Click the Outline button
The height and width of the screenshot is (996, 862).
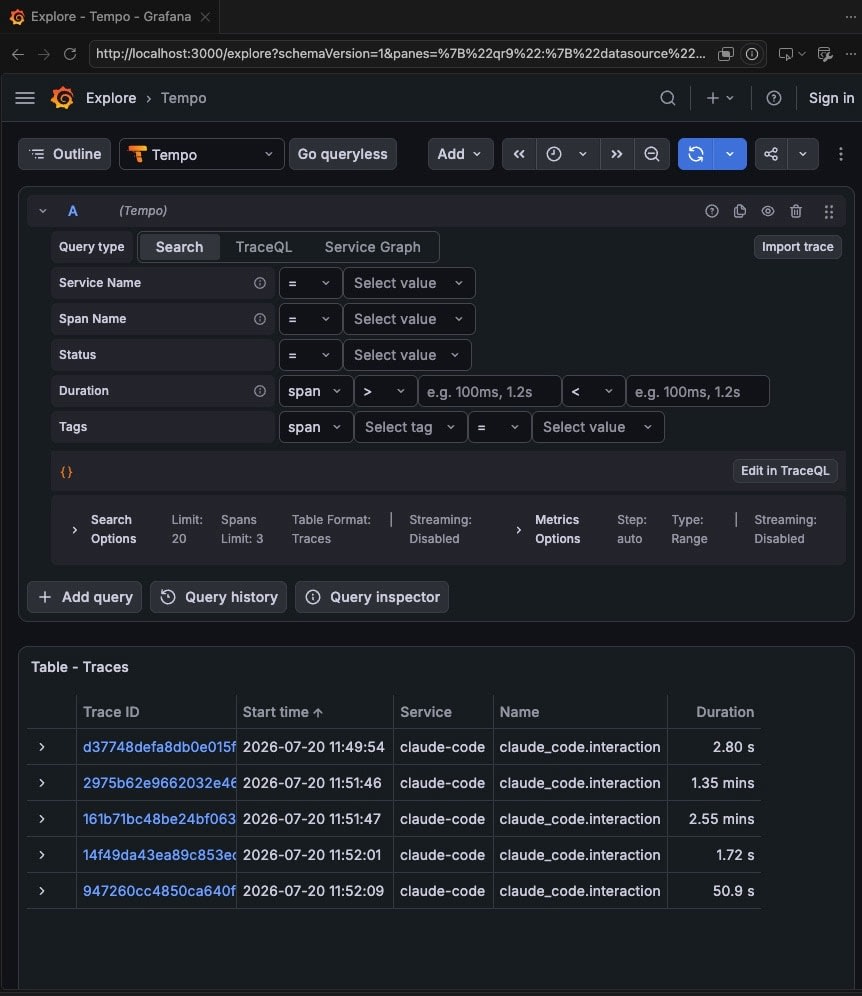coord(65,154)
